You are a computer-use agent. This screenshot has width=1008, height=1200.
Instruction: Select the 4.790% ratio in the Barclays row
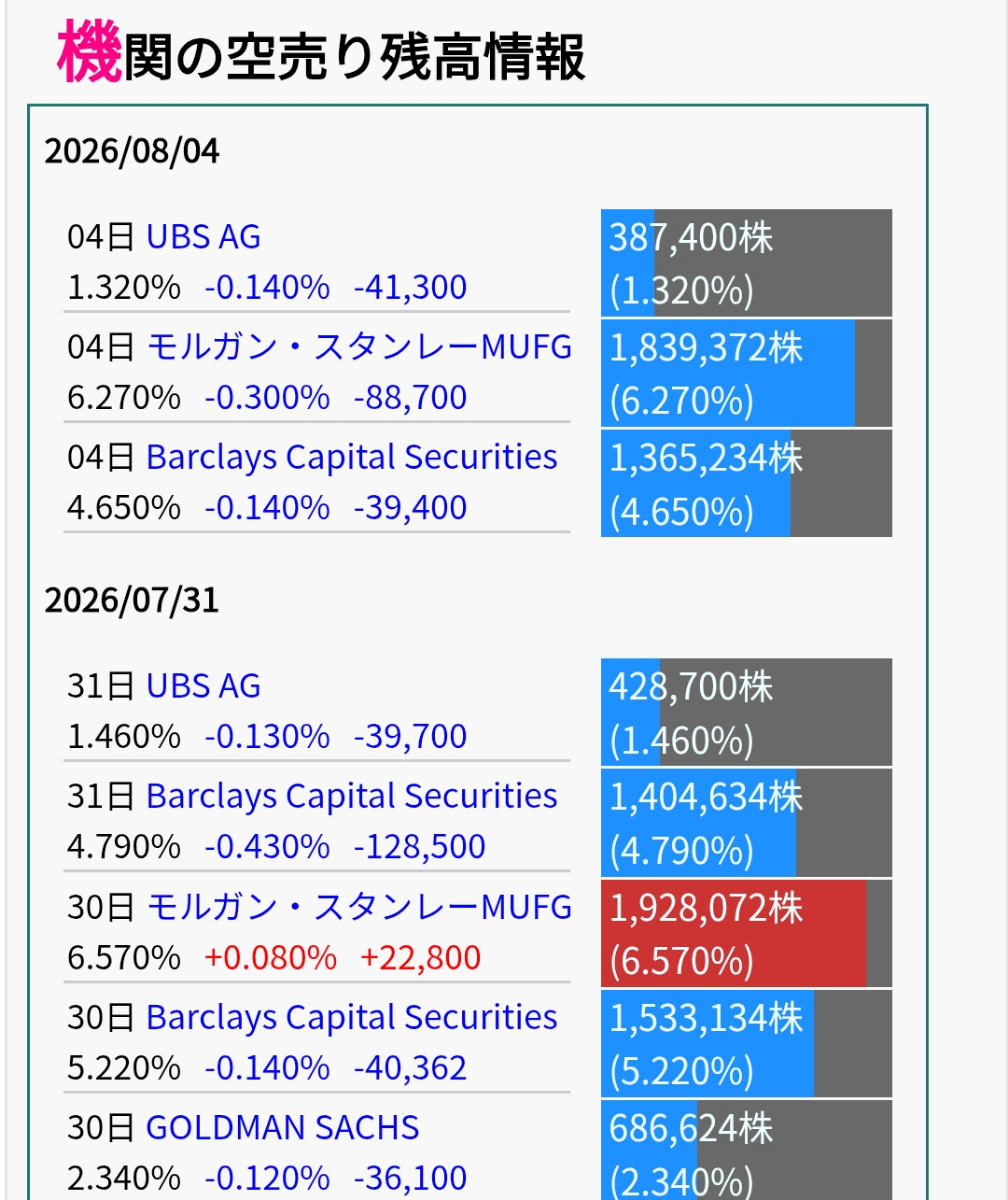124,848
